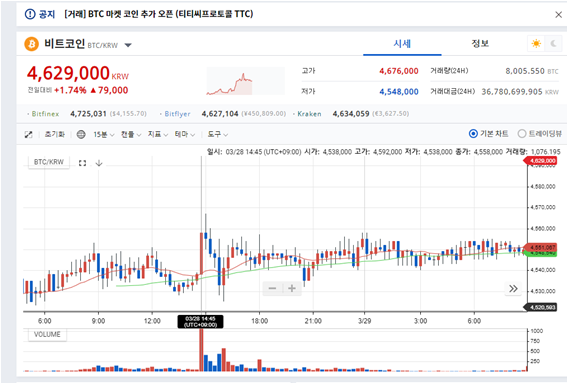This screenshot has height=383, width=567.
Task: Expand chart with diagonal arrows icon
Action: pyautogui.click(x=29, y=135)
